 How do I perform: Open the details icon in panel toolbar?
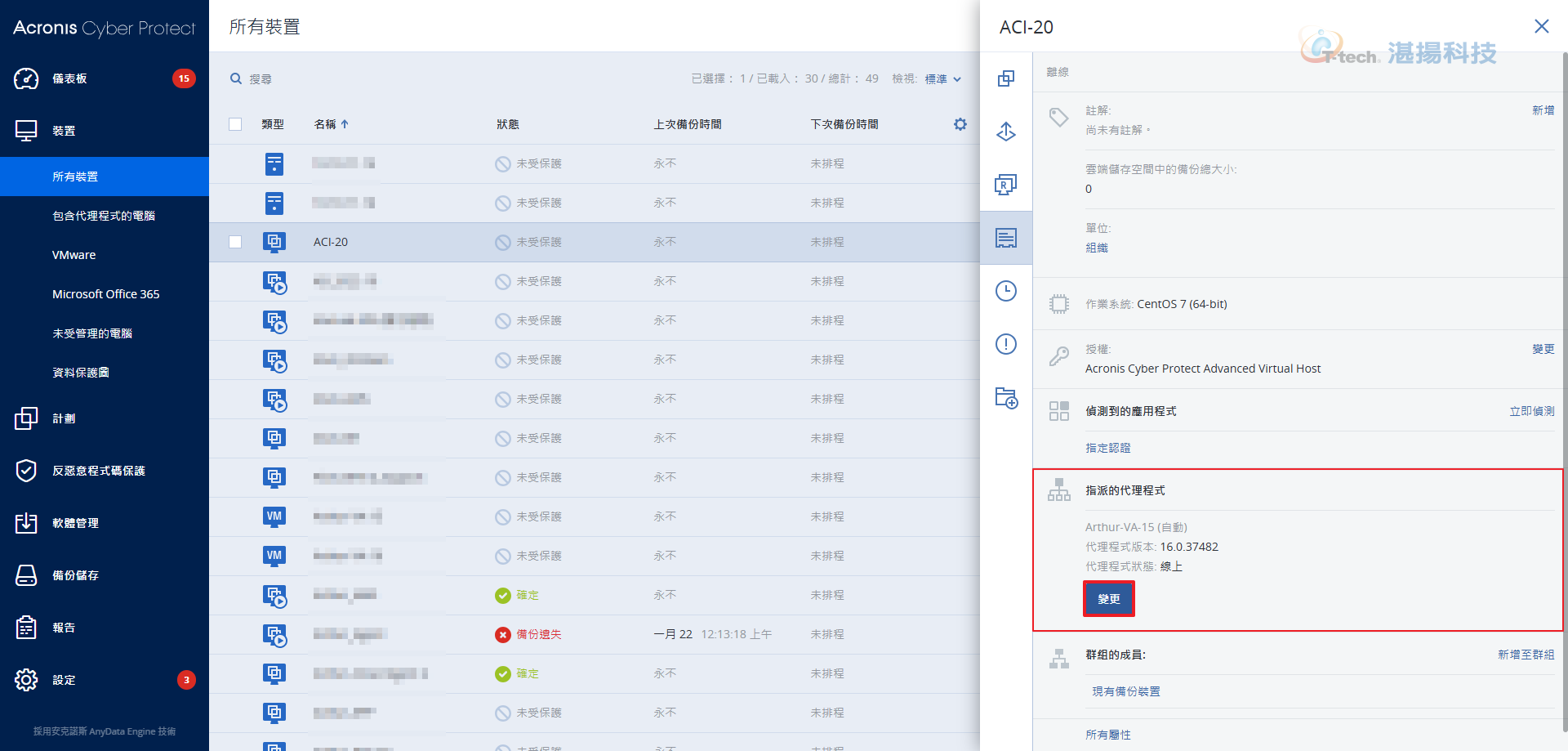(1006, 238)
